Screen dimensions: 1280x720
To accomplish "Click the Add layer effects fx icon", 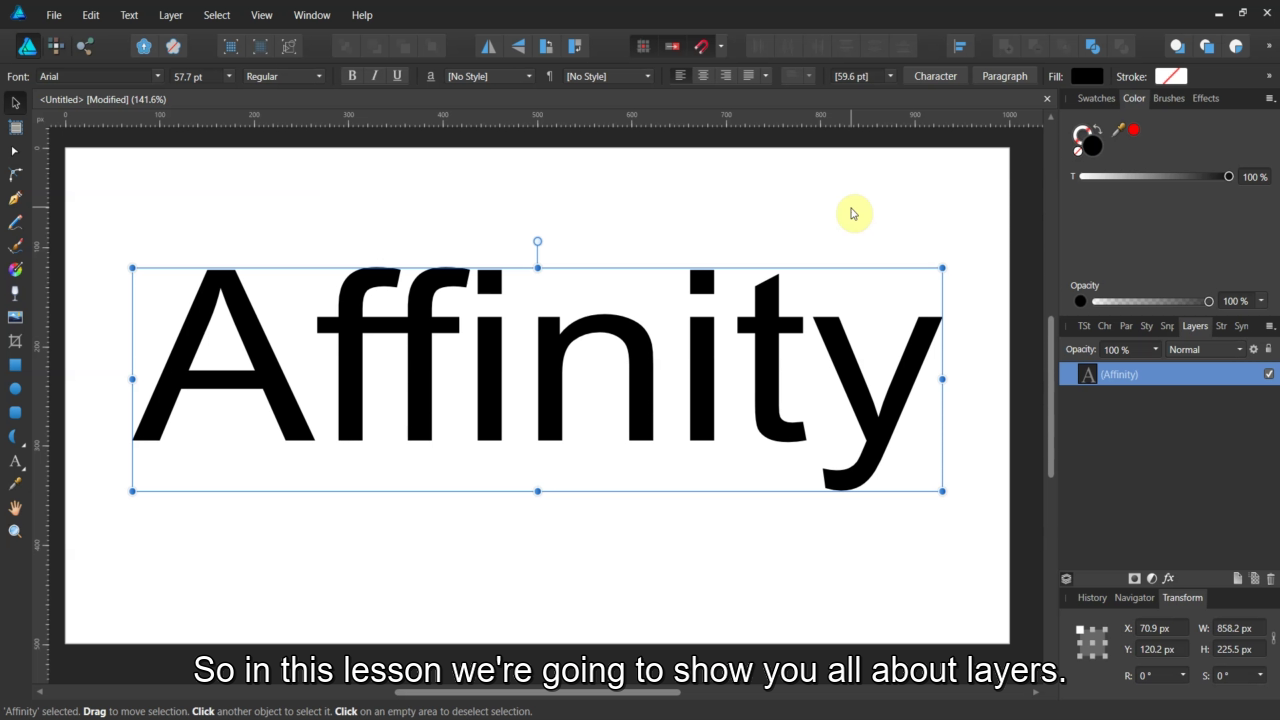I will [x=1168, y=578].
